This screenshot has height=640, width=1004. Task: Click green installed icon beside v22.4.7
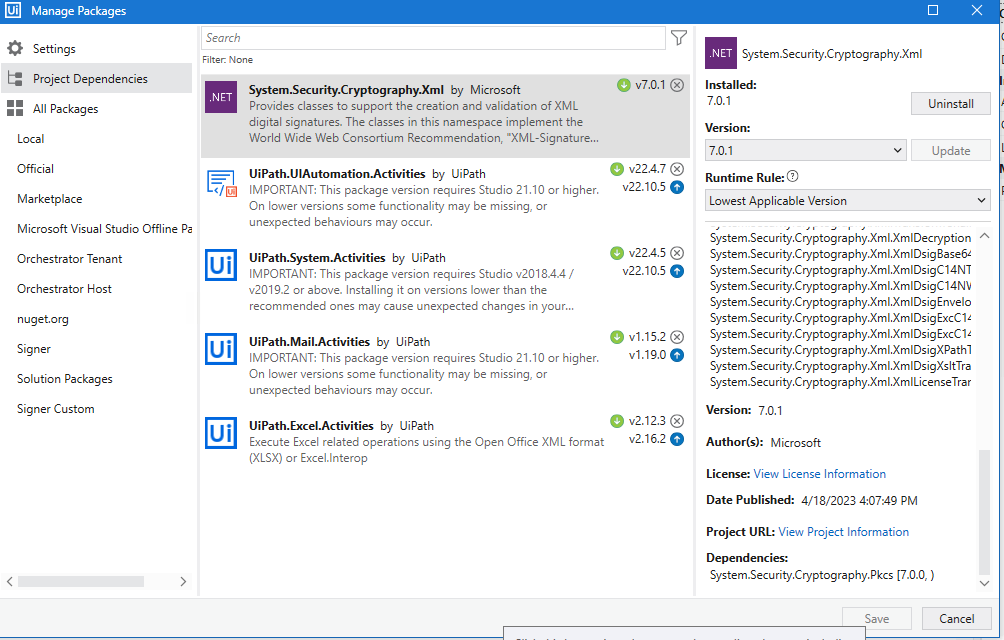pyautogui.click(x=617, y=169)
